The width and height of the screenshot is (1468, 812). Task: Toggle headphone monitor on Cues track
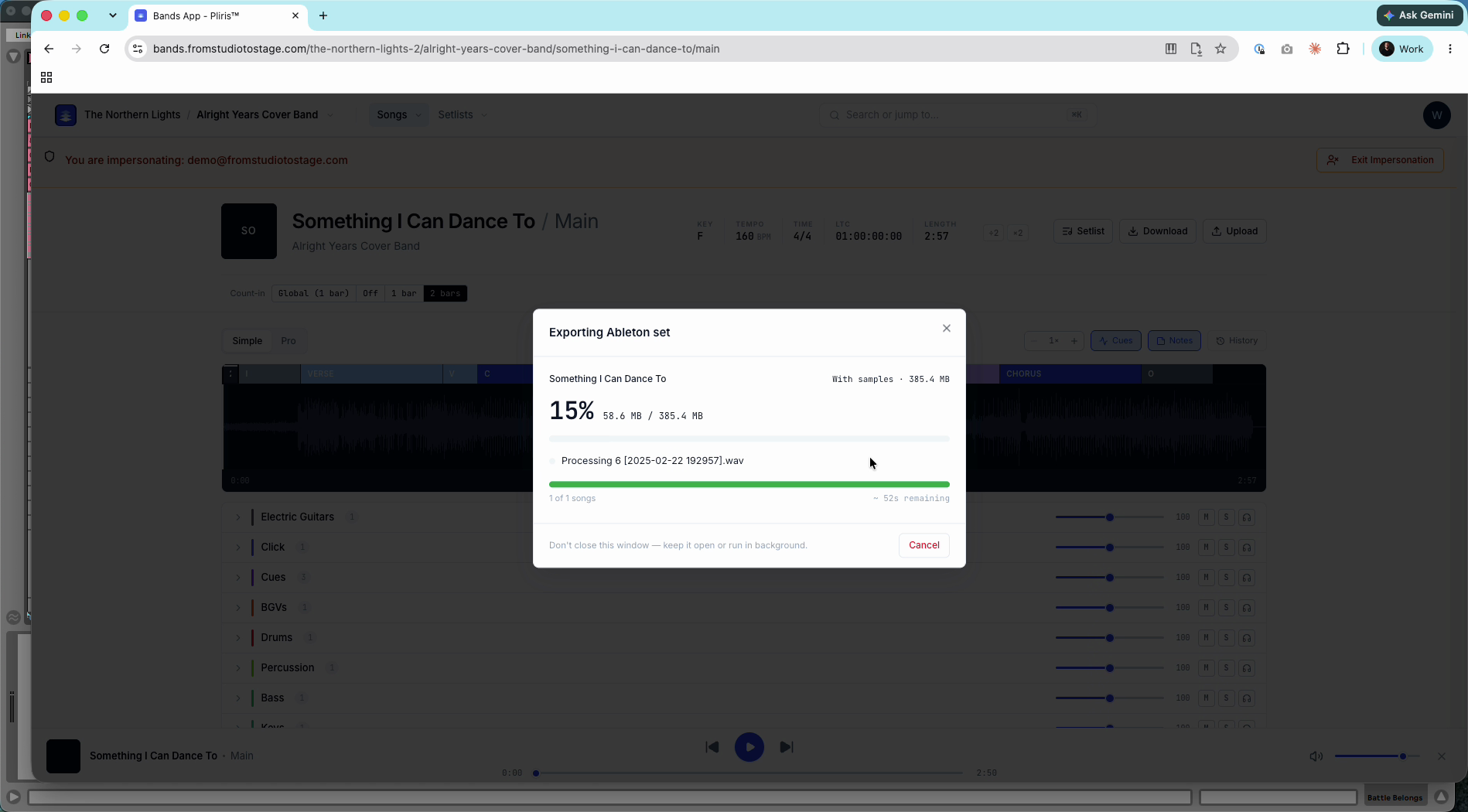click(1247, 578)
